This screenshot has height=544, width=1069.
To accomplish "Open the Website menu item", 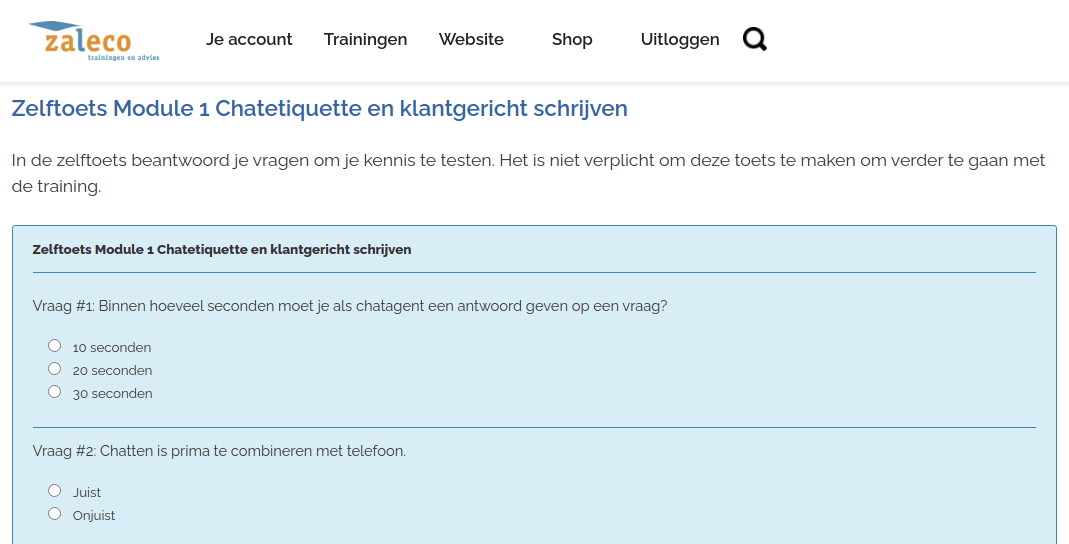I will [471, 40].
